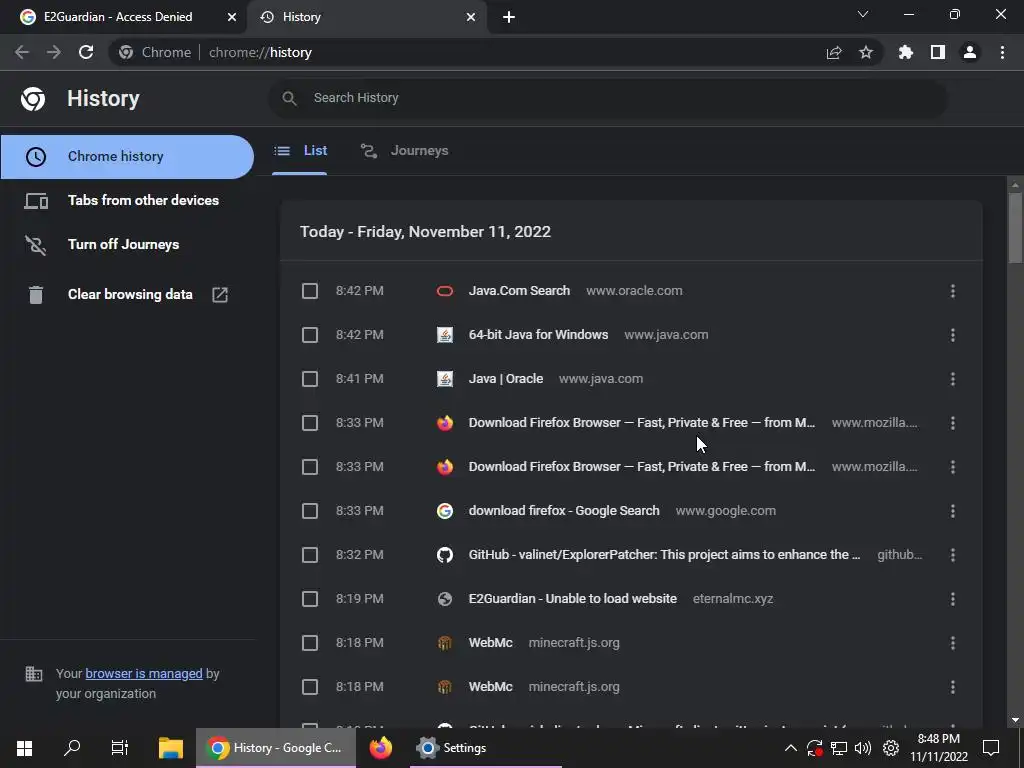Open a new tab with the plus button
The image size is (1024, 768).
[509, 17]
